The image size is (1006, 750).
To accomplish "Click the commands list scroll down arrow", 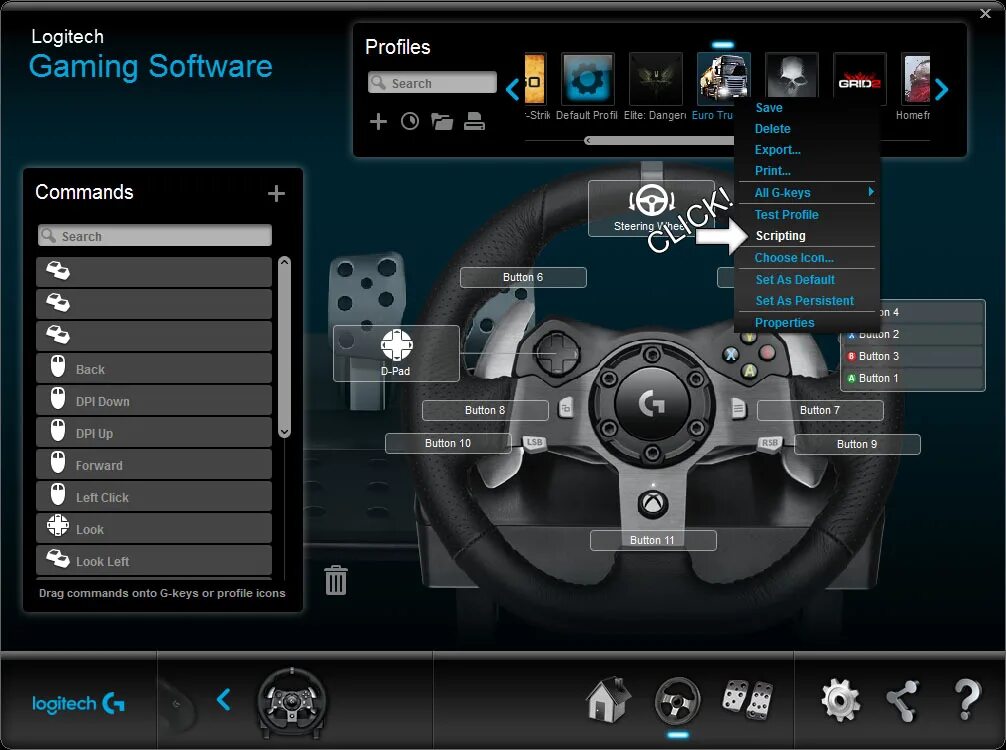I will pos(285,432).
